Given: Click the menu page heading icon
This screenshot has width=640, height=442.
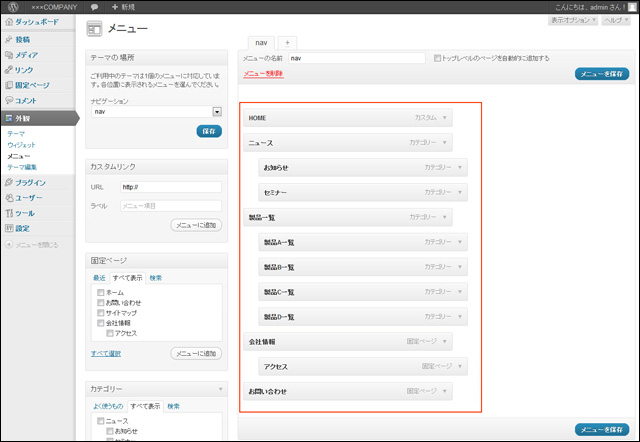Looking at the screenshot, I should (94, 29).
